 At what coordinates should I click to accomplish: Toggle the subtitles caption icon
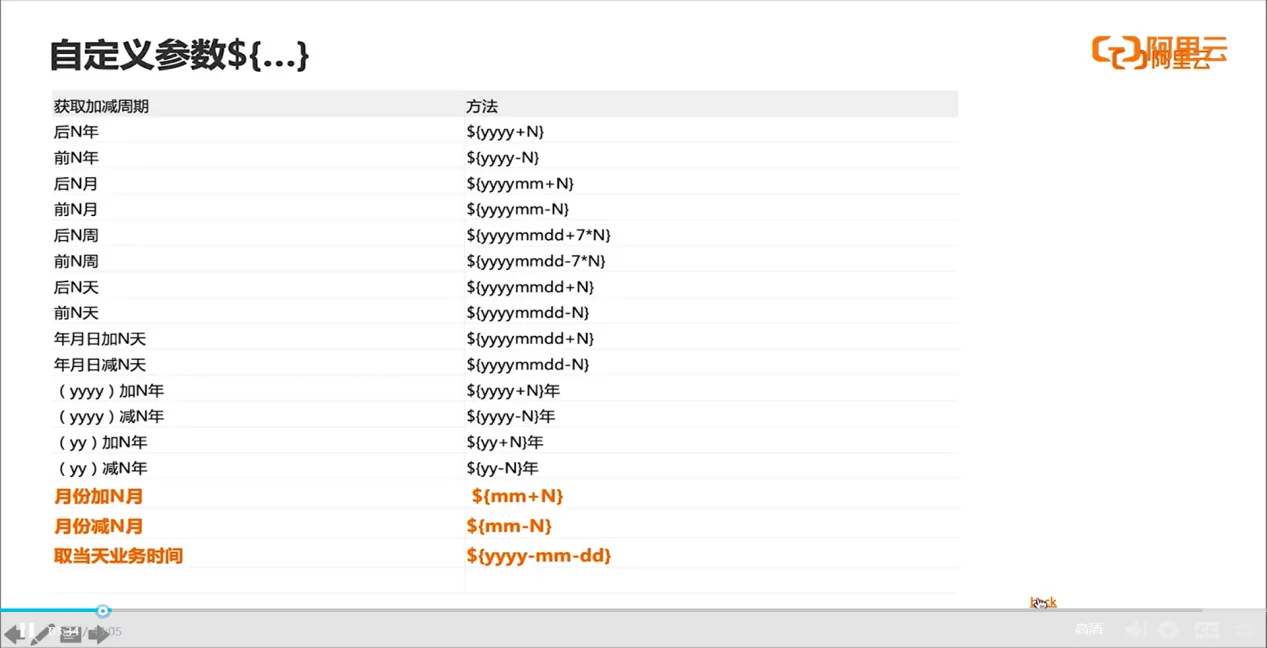pyautogui.click(x=1207, y=630)
